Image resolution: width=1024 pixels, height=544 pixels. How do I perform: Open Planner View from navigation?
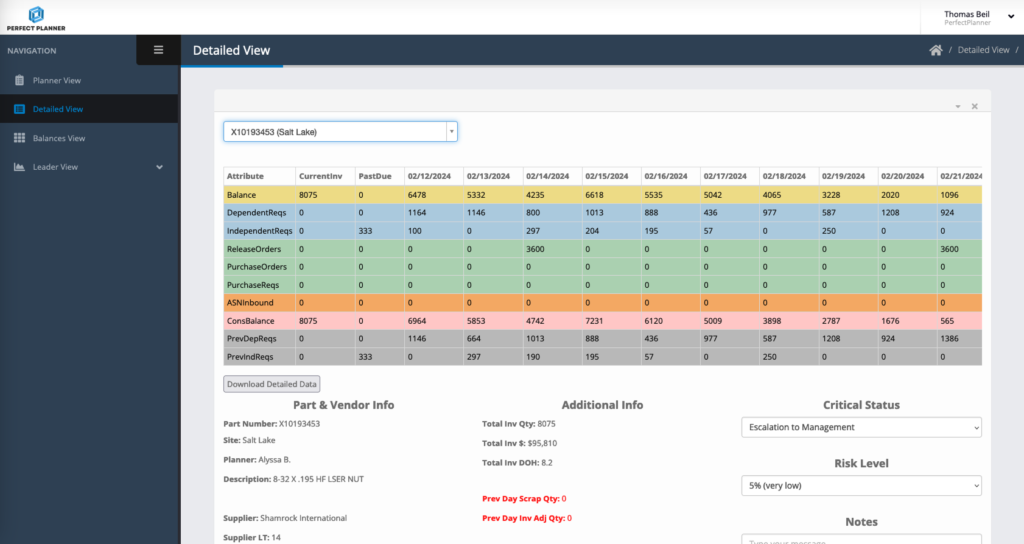(56, 80)
